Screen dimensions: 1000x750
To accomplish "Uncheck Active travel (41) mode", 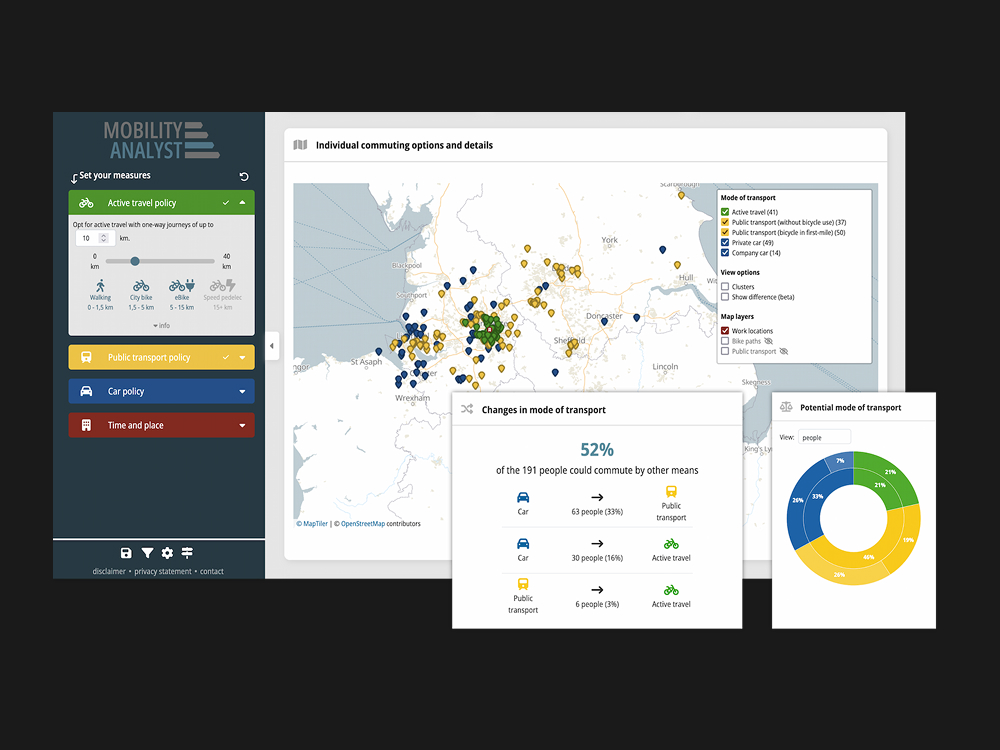I will (x=723, y=212).
